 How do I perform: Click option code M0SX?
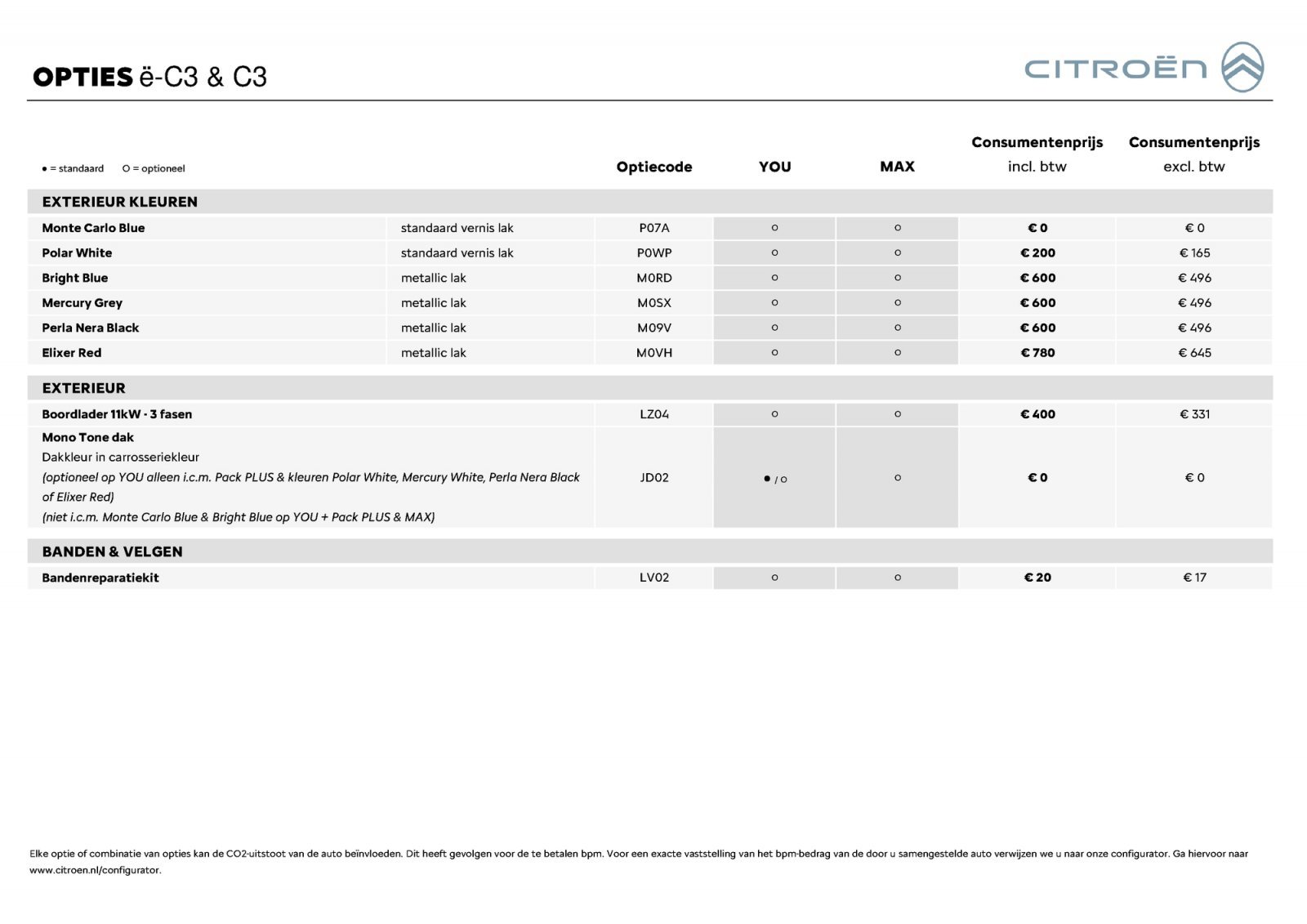654,303
